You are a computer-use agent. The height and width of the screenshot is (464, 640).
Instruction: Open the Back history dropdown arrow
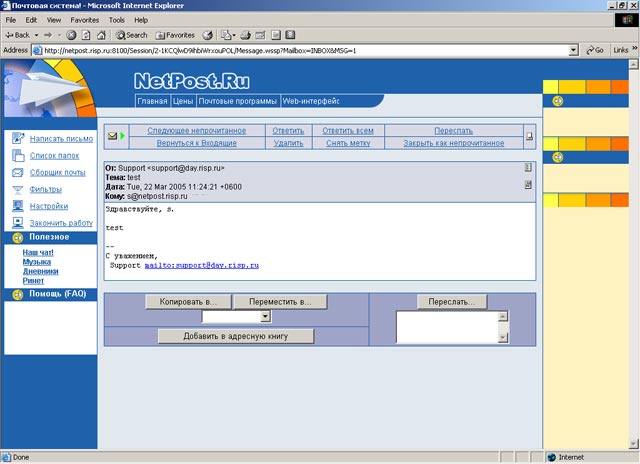point(36,35)
